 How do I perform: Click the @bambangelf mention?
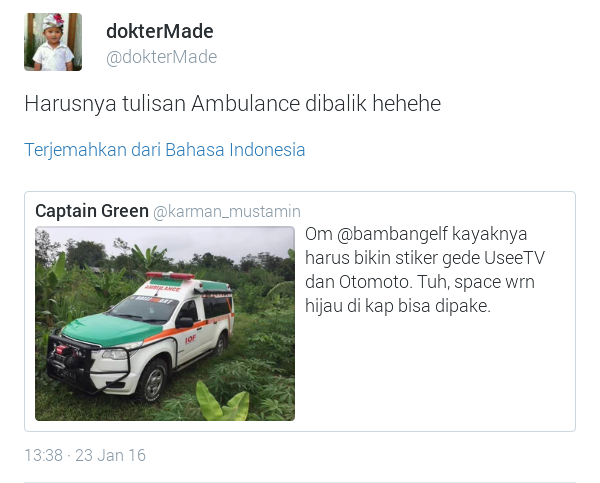pos(392,234)
